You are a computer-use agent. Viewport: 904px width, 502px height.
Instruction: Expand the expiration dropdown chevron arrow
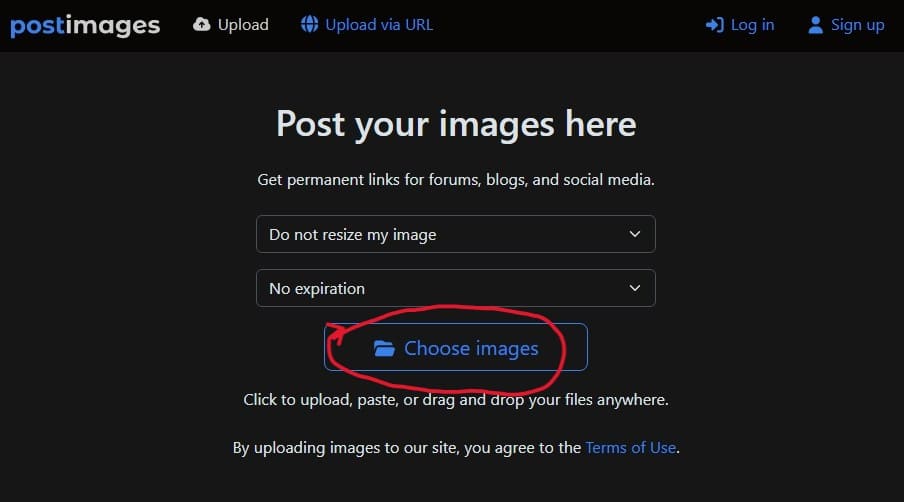pyautogui.click(x=634, y=288)
